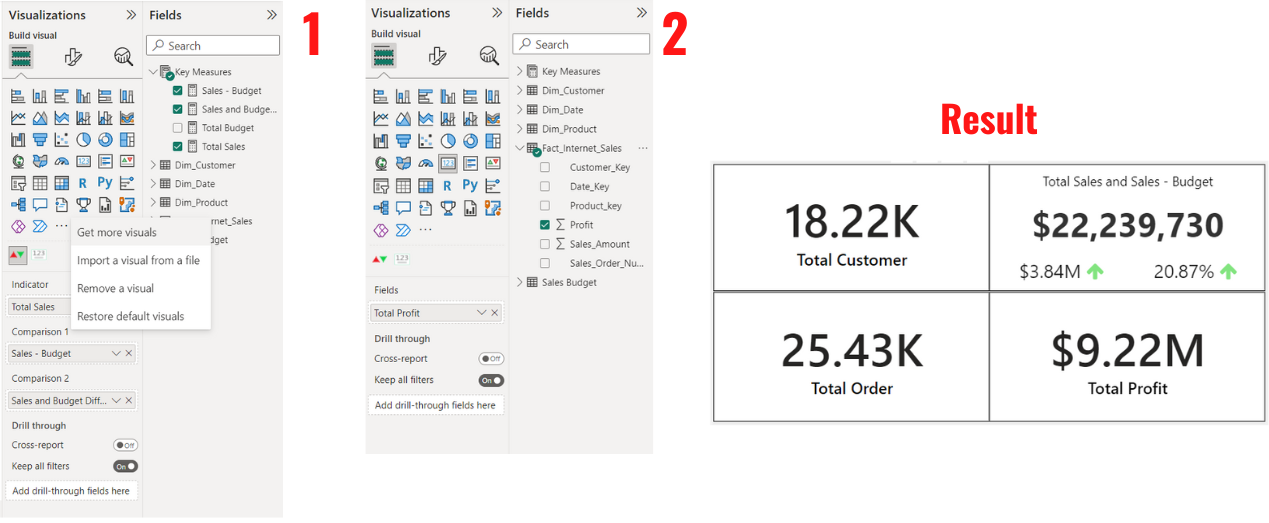This screenshot has width=1269, height=523.
Task: Select the Python visual icon in panel 2
Action: (470, 185)
